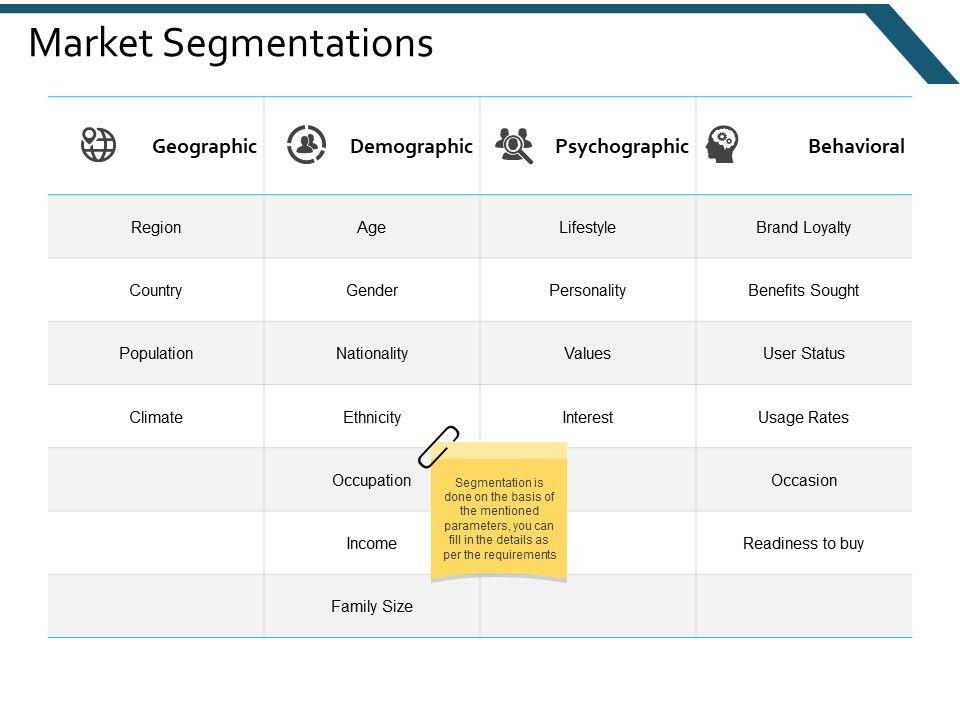This screenshot has height=720, width=960.
Task: Click the head with gears Behavioral icon
Action: click(x=721, y=145)
